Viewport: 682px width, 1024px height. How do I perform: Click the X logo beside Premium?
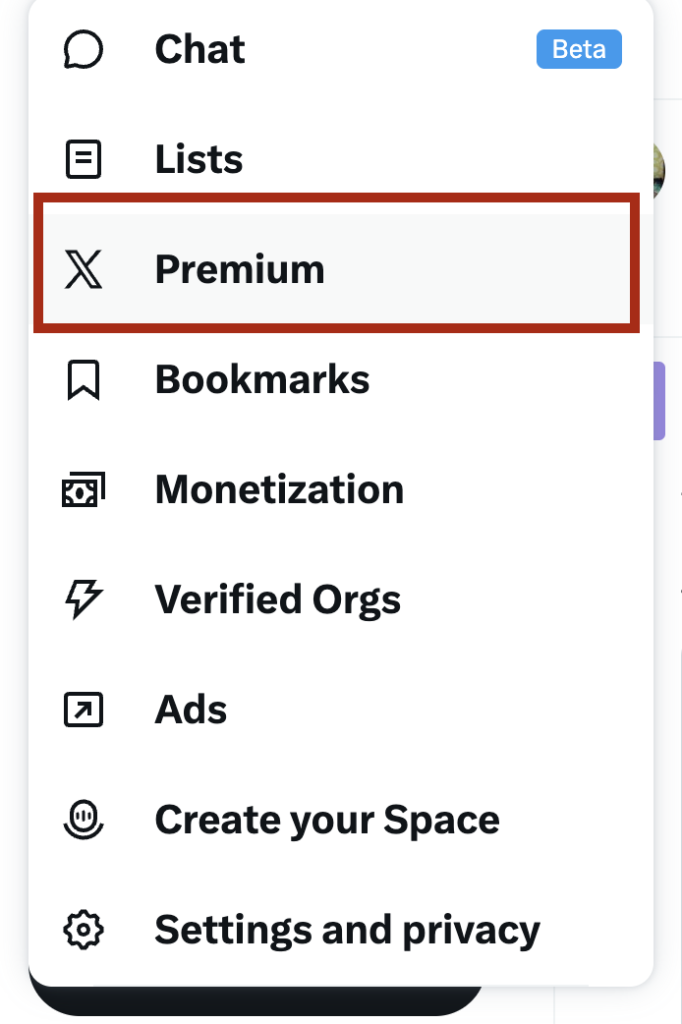(83, 270)
